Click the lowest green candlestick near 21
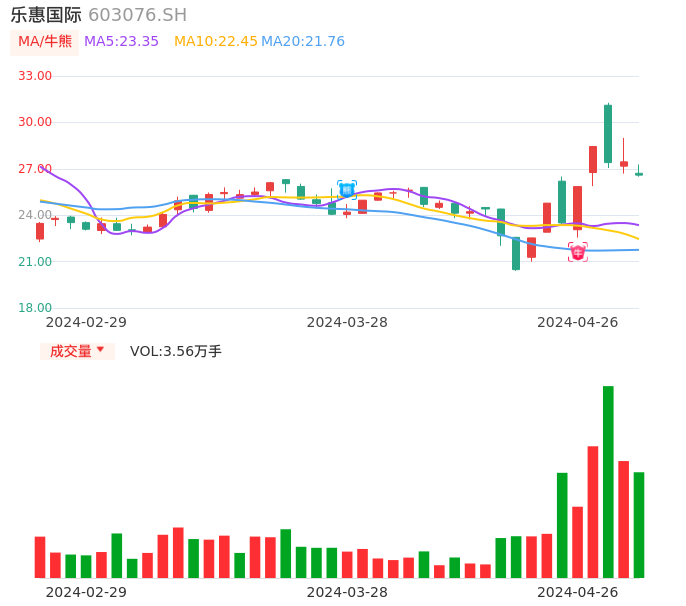 [x=516, y=253]
